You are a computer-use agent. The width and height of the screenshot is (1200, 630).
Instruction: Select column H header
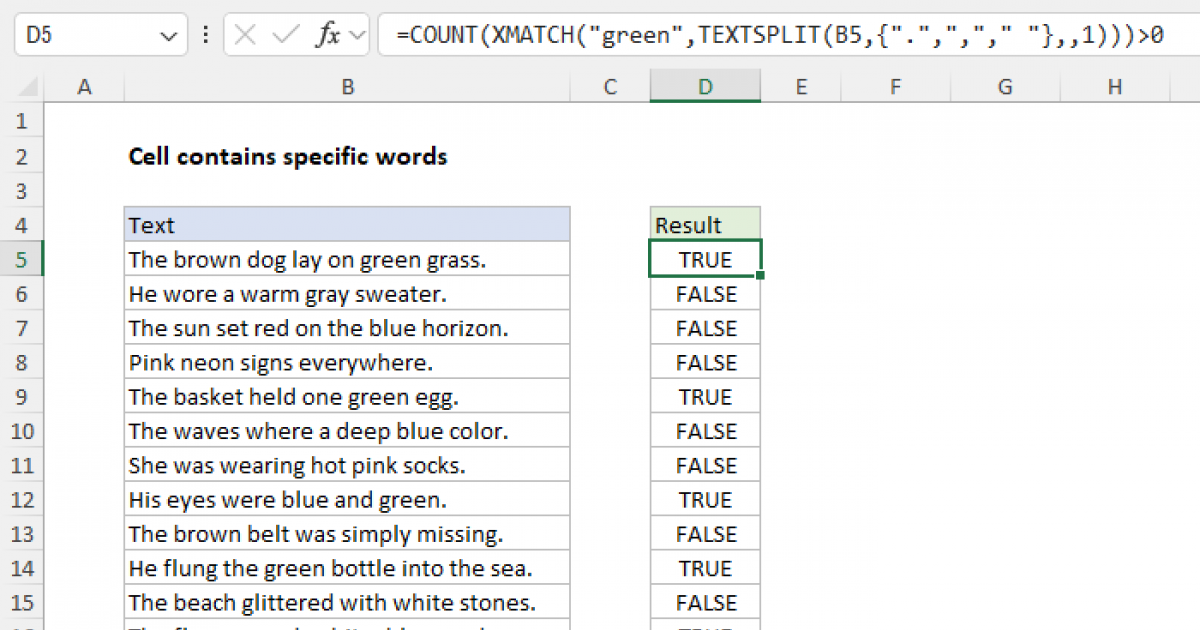pos(1114,88)
